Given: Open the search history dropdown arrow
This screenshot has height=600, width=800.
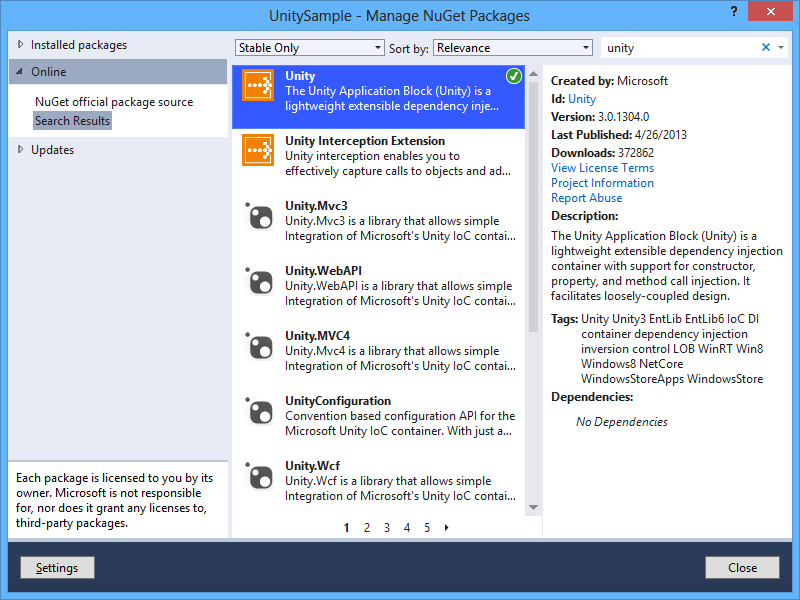Looking at the screenshot, I should pos(781,47).
